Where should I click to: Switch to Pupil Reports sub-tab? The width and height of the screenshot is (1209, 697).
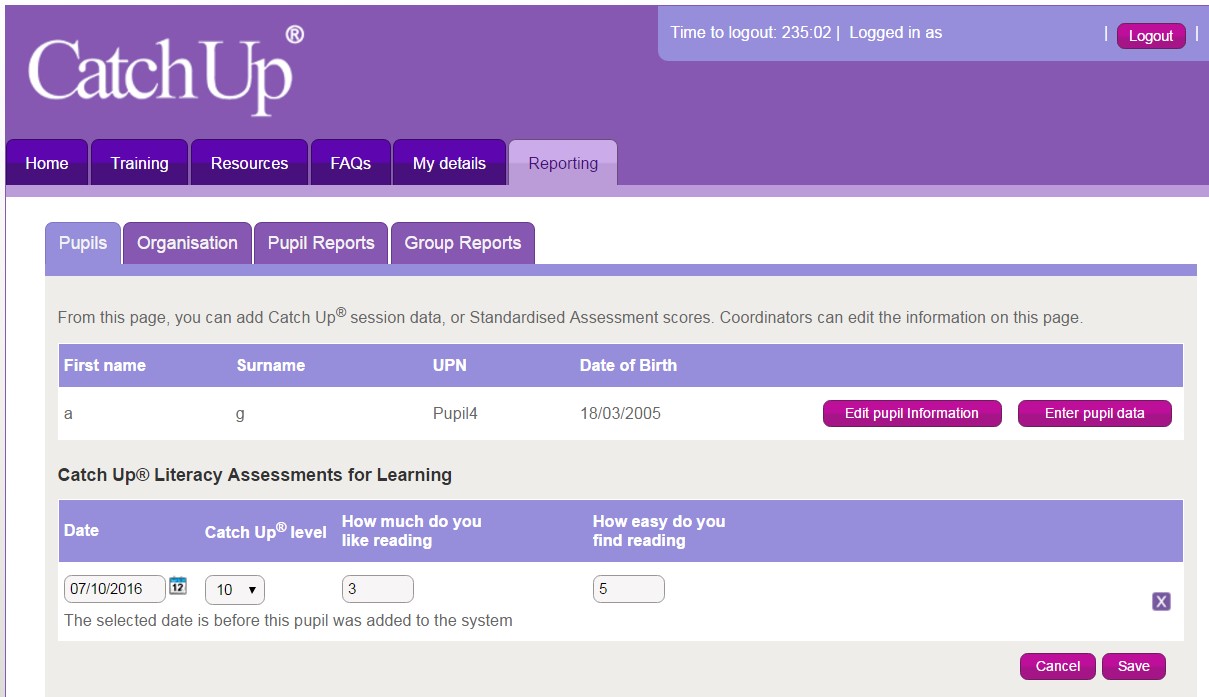(321, 243)
